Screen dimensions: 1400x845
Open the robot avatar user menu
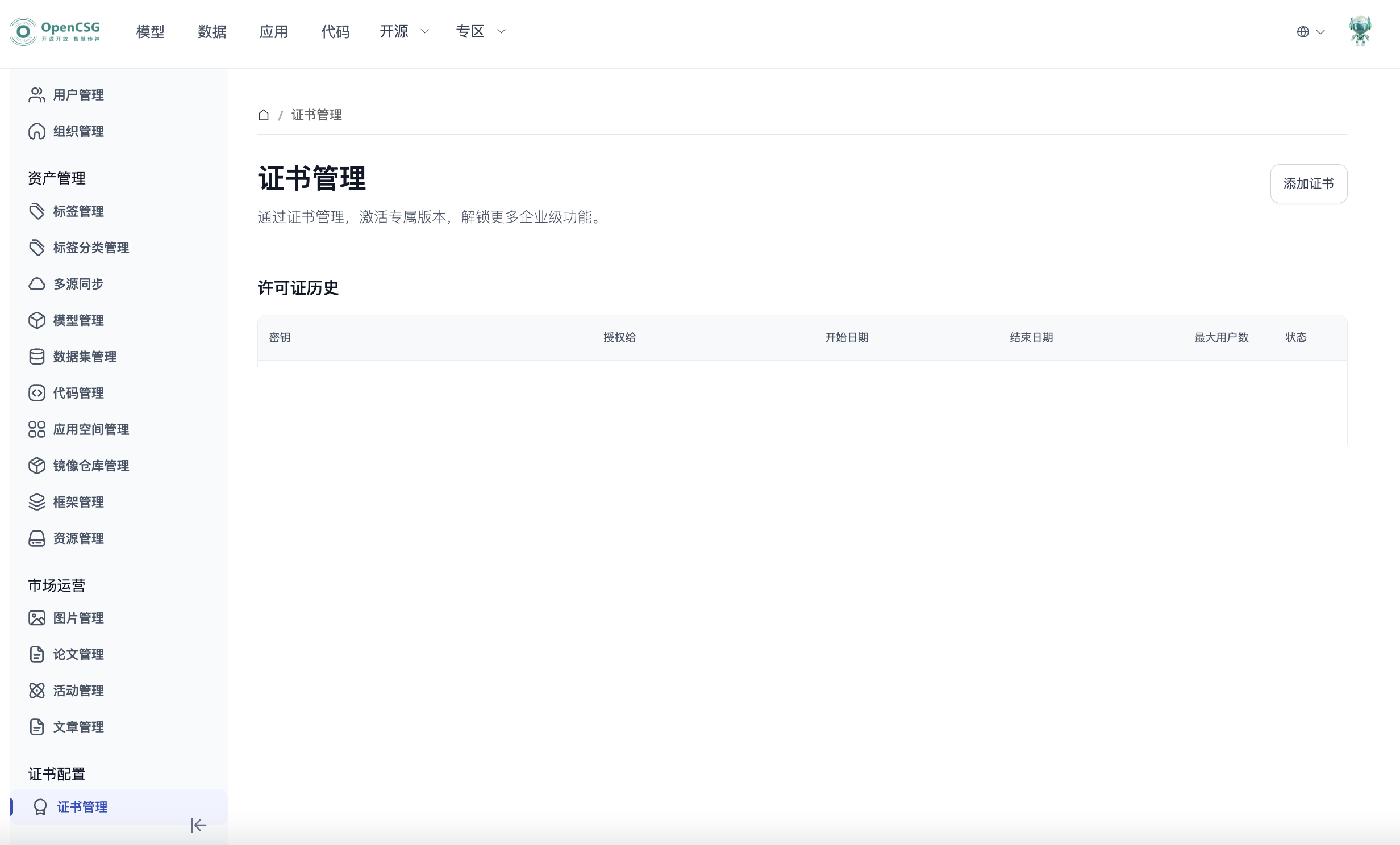click(1360, 31)
